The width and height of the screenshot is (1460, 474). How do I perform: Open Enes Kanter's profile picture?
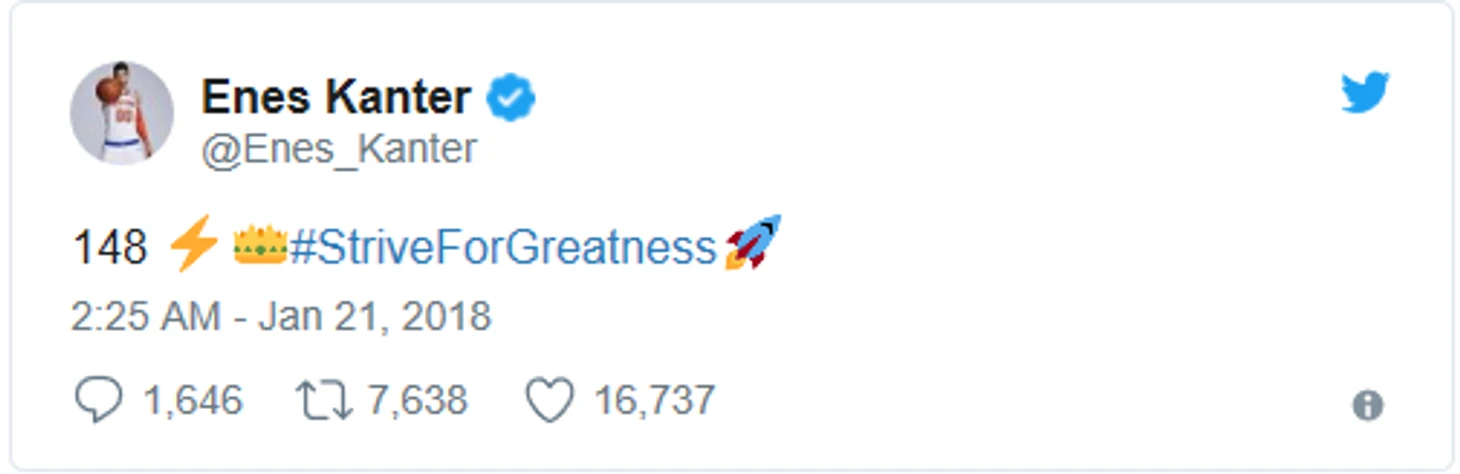tap(122, 112)
